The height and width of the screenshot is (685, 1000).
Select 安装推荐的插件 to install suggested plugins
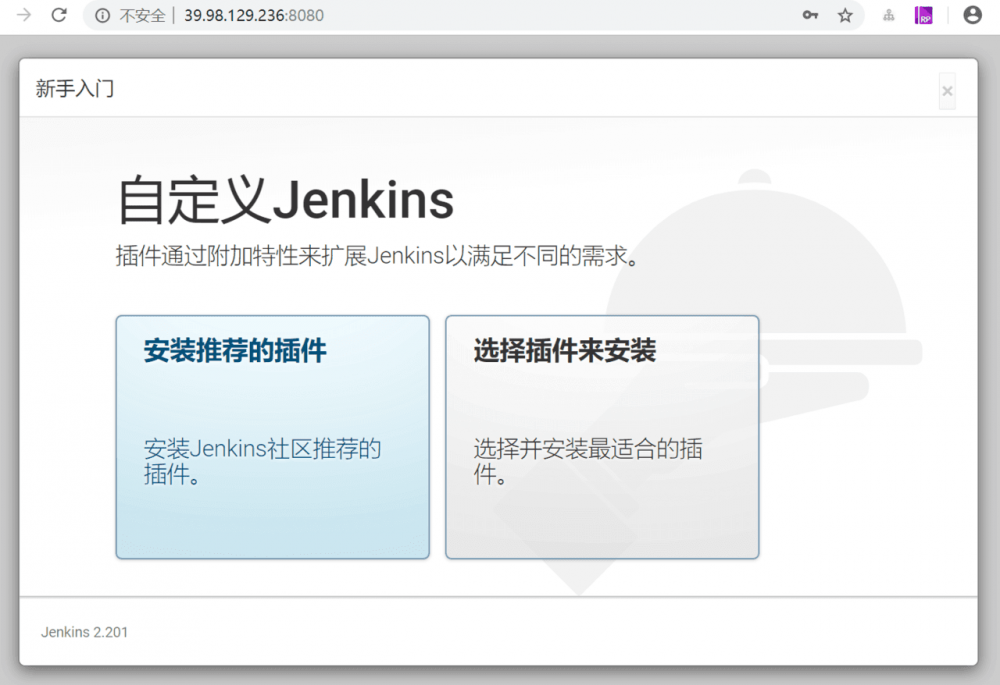coord(273,437)
